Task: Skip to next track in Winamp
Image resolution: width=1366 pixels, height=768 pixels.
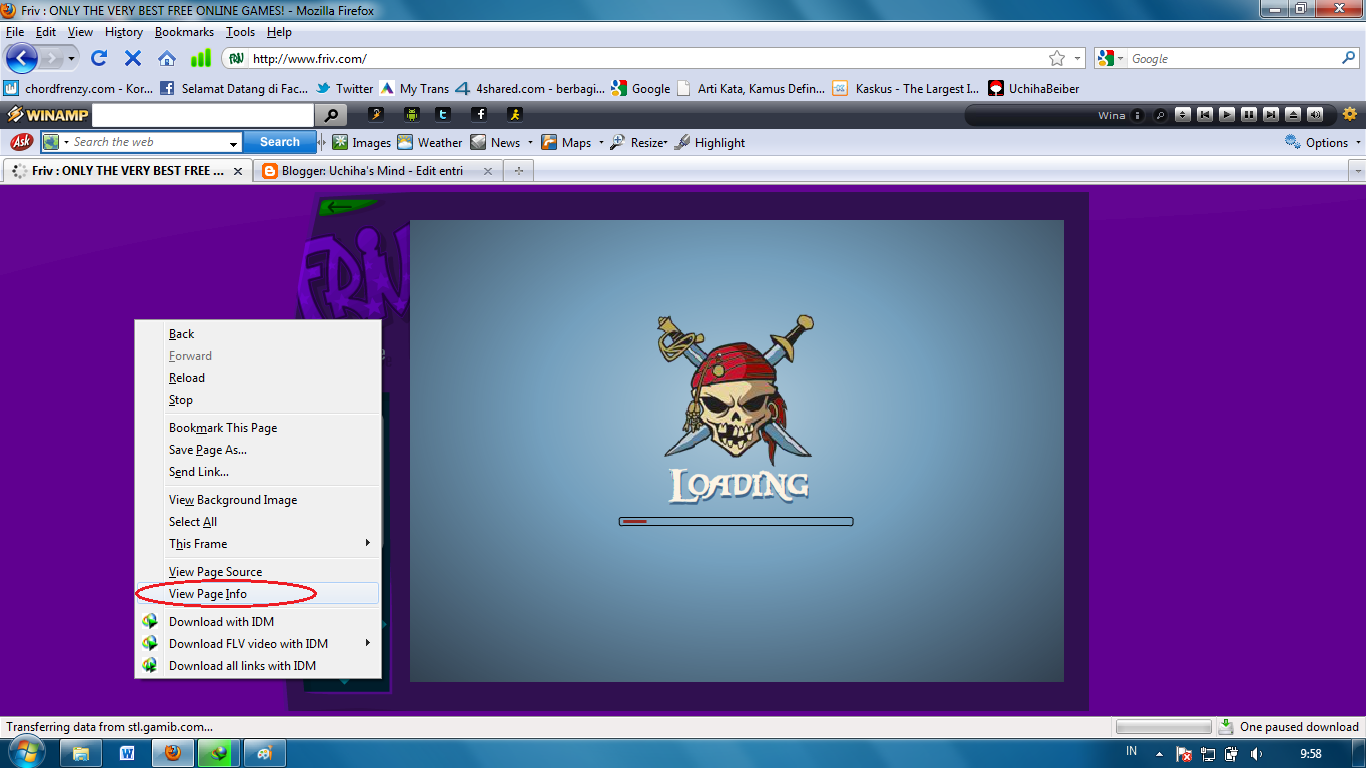Action: click(1271, 115)
